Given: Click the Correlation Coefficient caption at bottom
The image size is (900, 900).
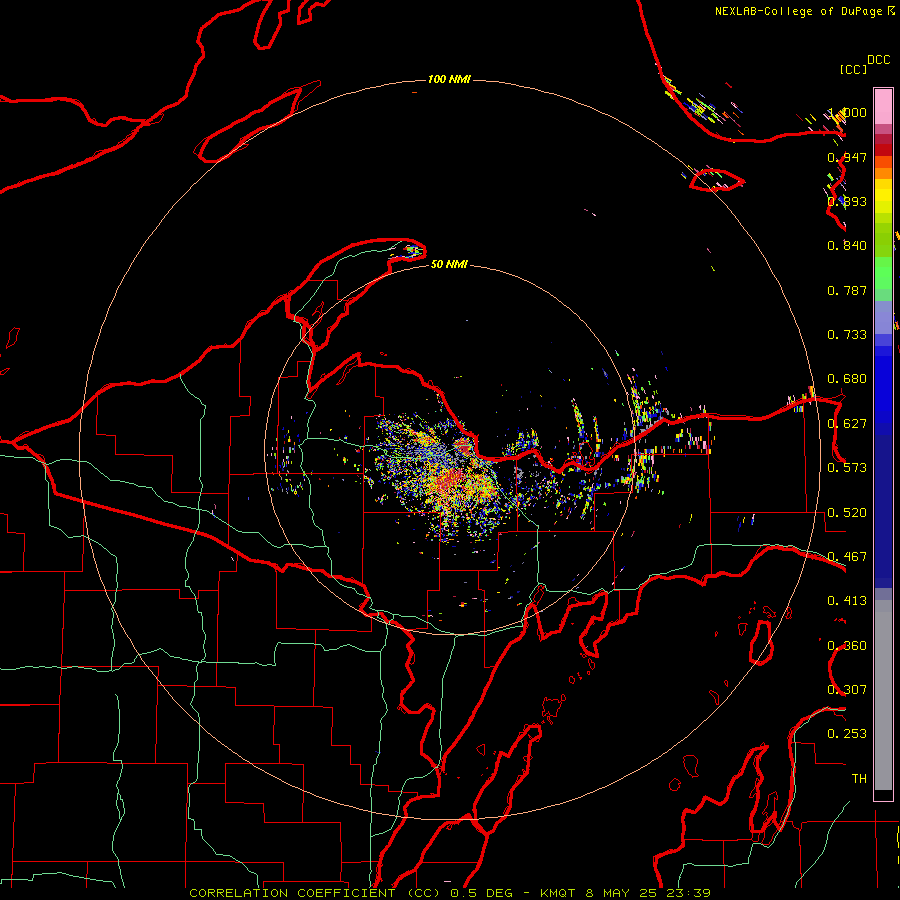Looking at the screenshot, I should (x=449, y=893).
